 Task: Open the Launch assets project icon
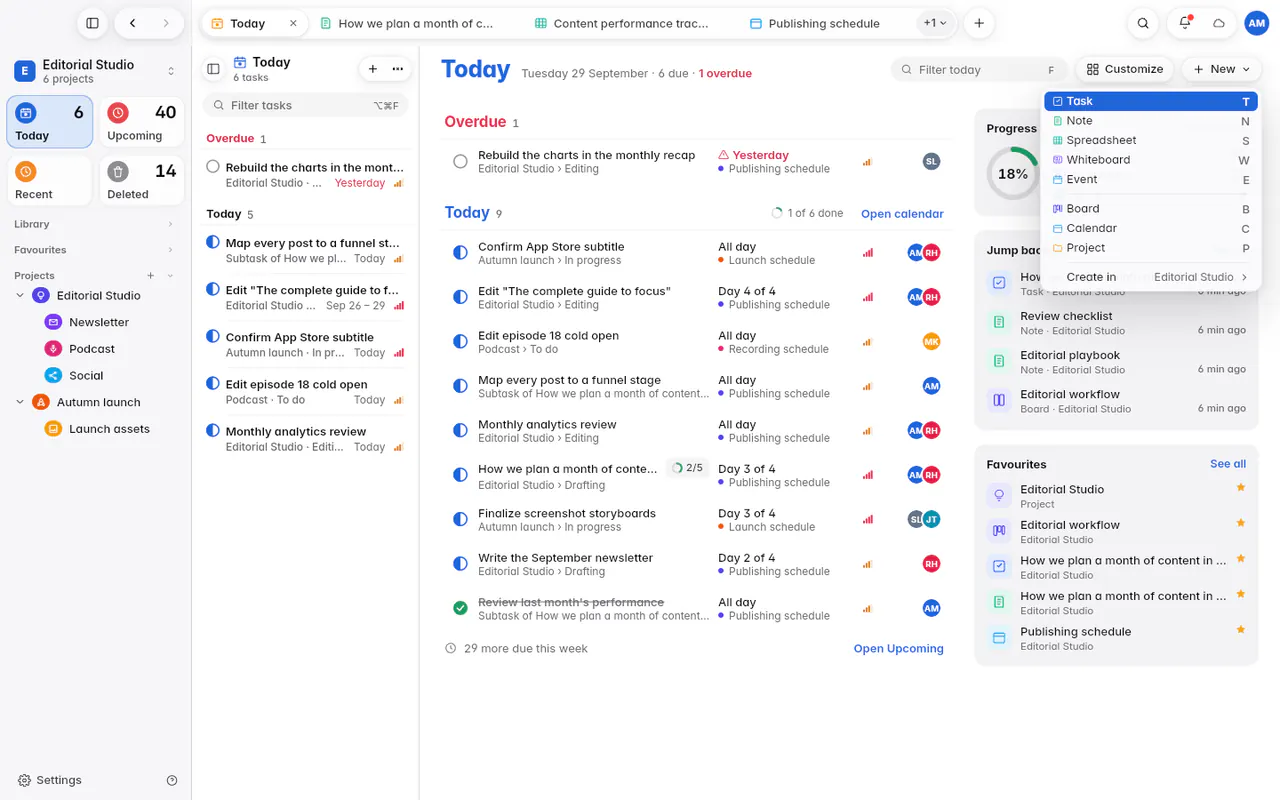(53, 429)
